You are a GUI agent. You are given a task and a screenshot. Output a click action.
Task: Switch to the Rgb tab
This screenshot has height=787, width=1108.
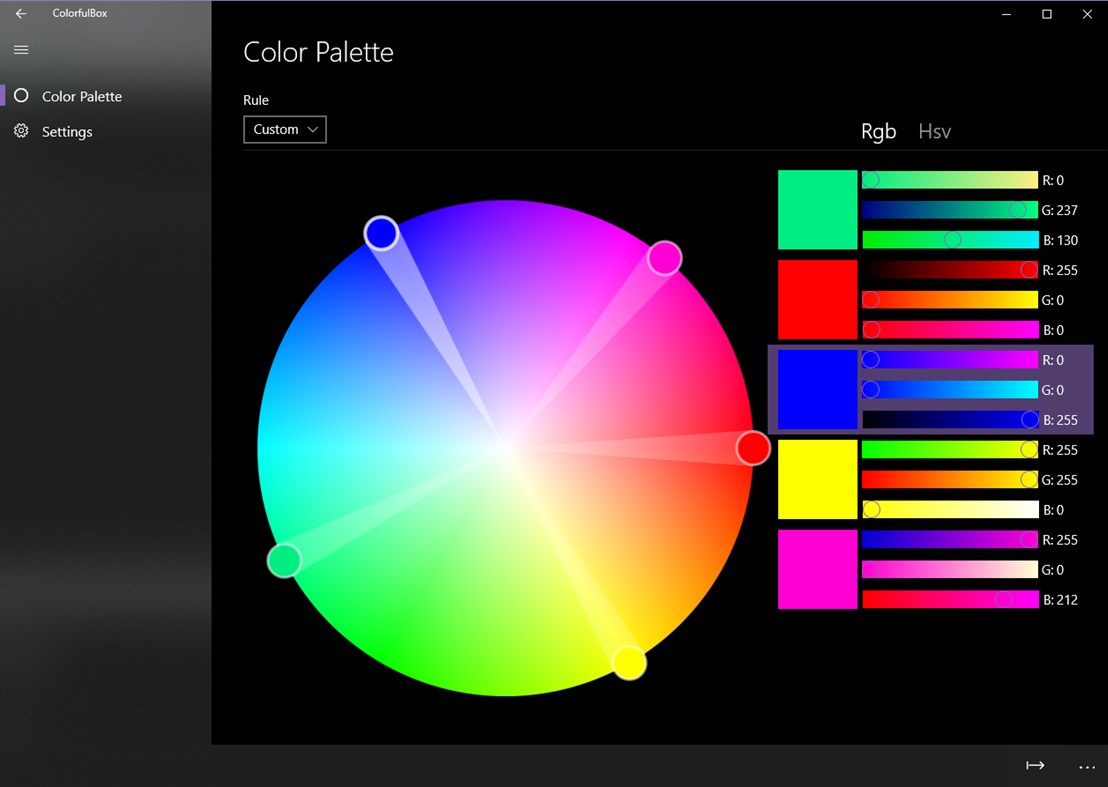pyautogui.click(x=879, y=131)
